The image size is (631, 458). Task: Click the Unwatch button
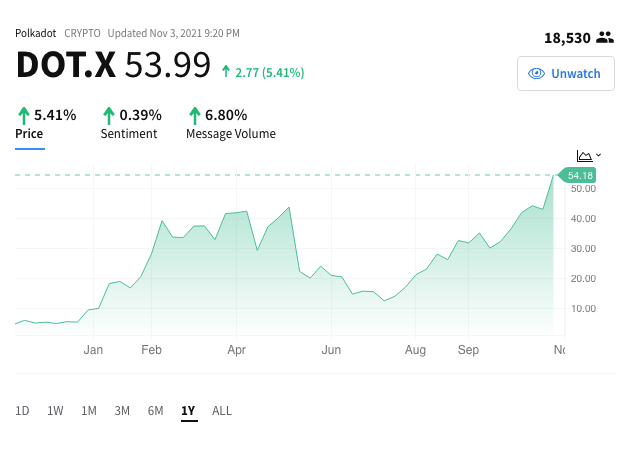click(x=565, y=73)
